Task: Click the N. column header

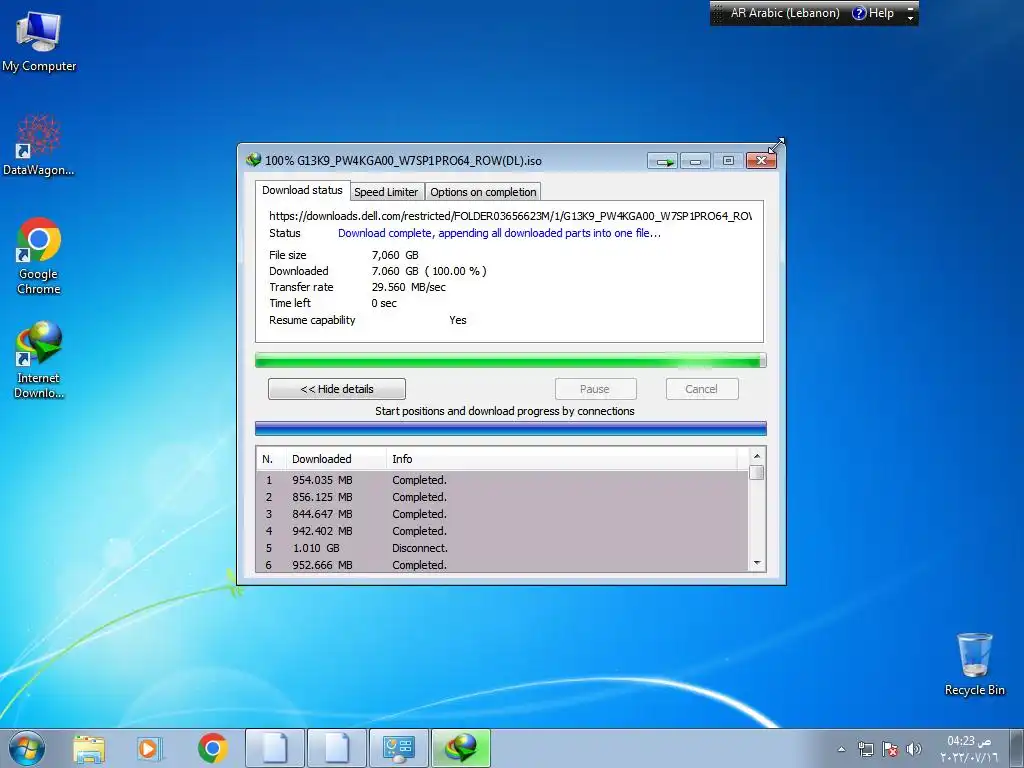Action: coord(271,459)
